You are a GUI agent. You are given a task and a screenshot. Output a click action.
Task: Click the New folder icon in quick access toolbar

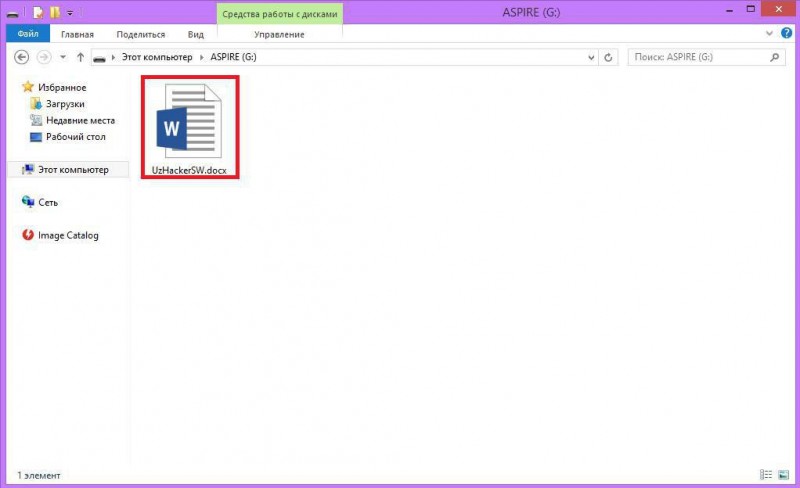[55, 12]
